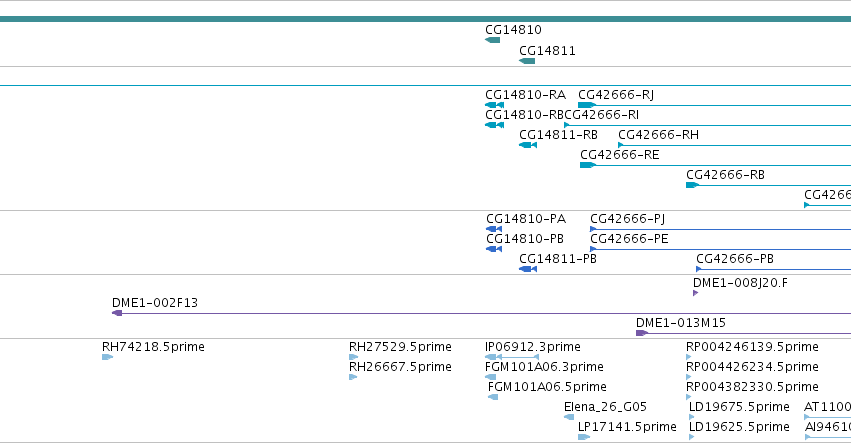Image resolution: width=851 pixels, height=443 pixels.
Task: Click the CG42666-RI transcript start marker
Action: tap(567, 125)
